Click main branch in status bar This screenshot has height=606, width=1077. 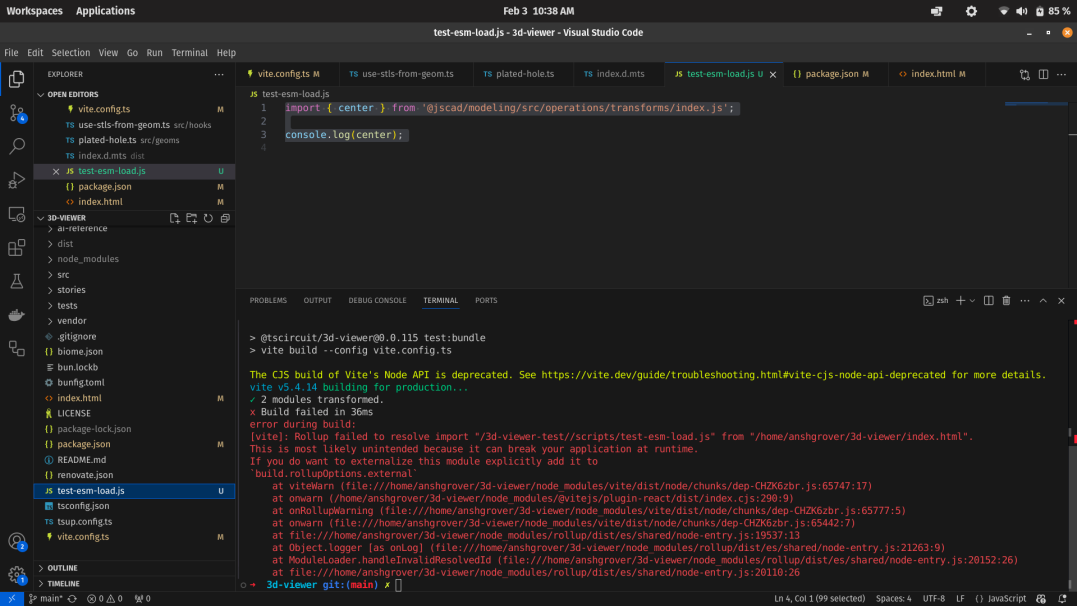coord(45,598)
